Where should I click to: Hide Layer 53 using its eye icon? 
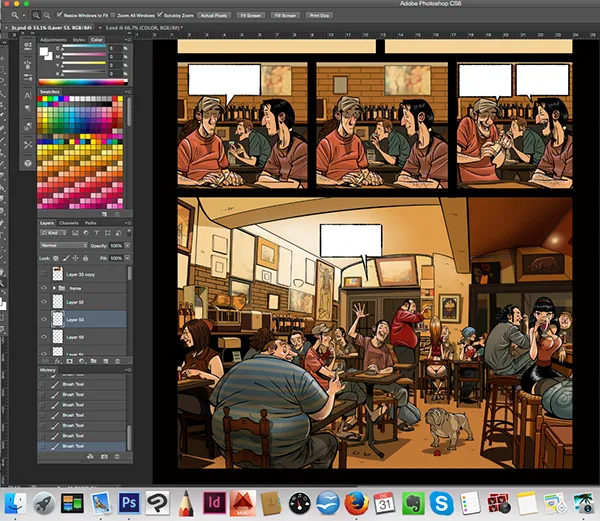[x=44, y=319]
